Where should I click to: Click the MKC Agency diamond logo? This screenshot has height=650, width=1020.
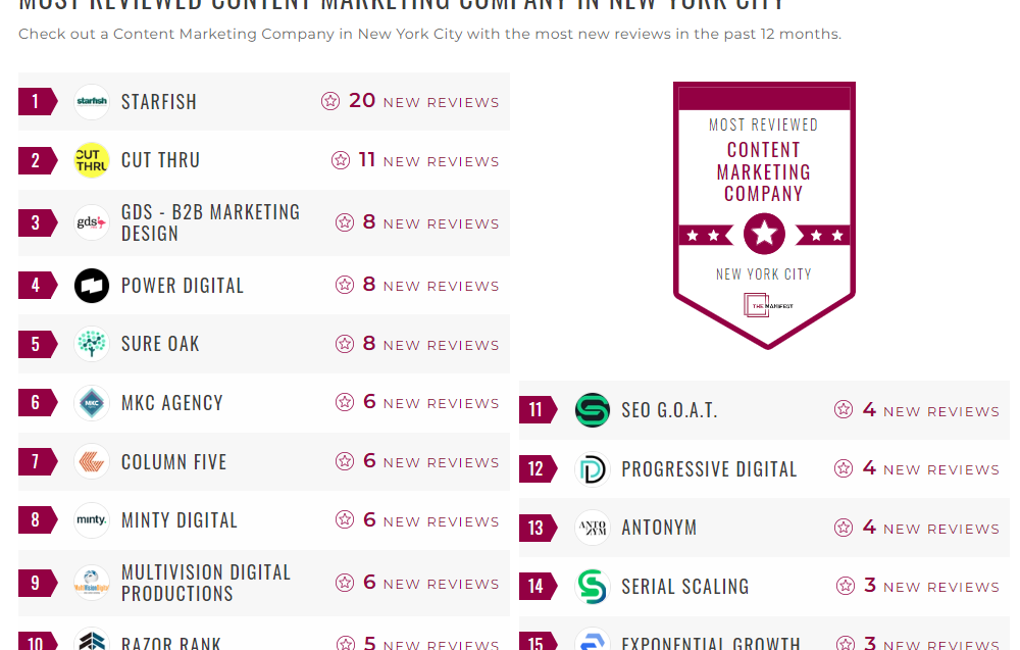(92, 403)
